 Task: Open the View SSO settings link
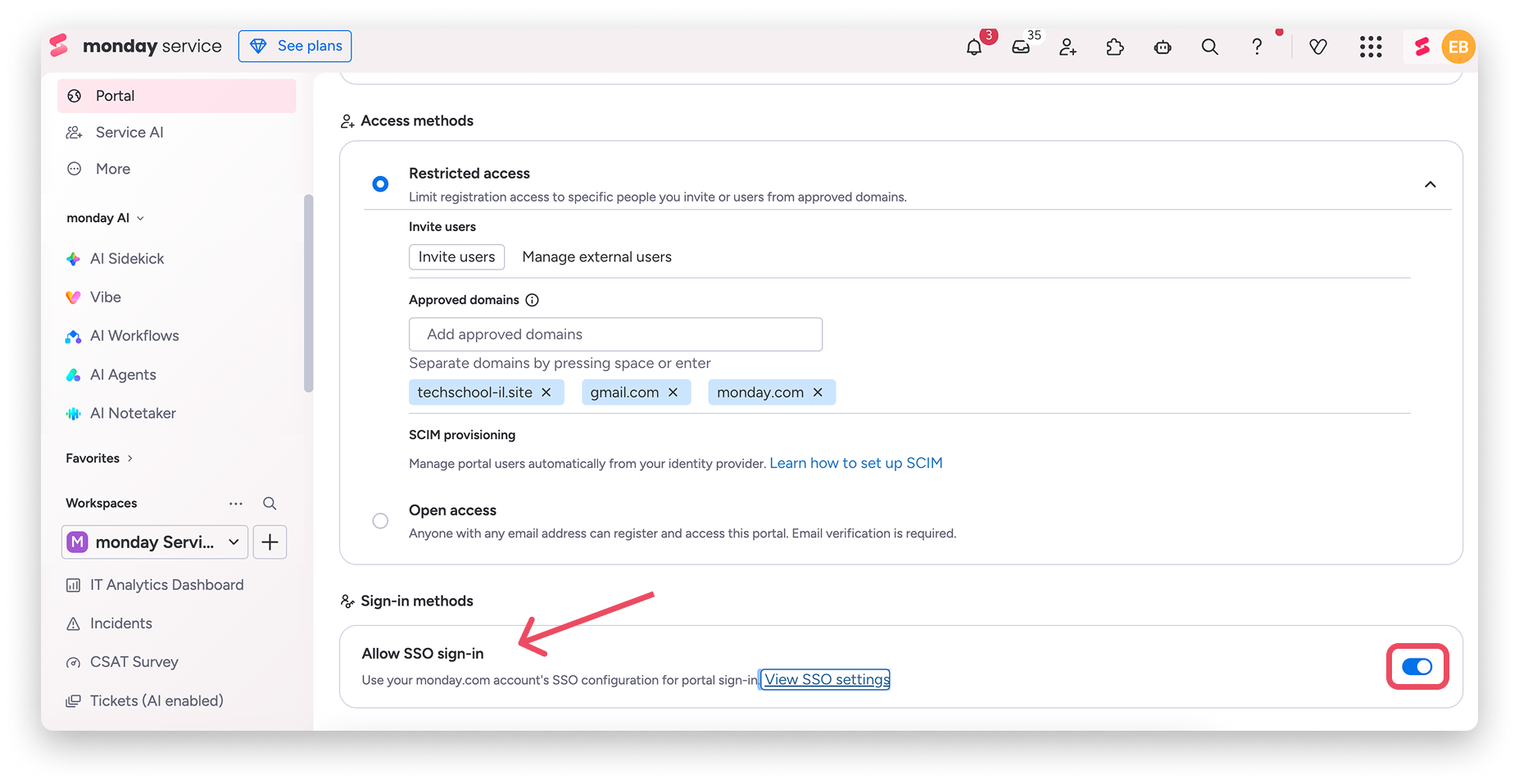point(827,680)
